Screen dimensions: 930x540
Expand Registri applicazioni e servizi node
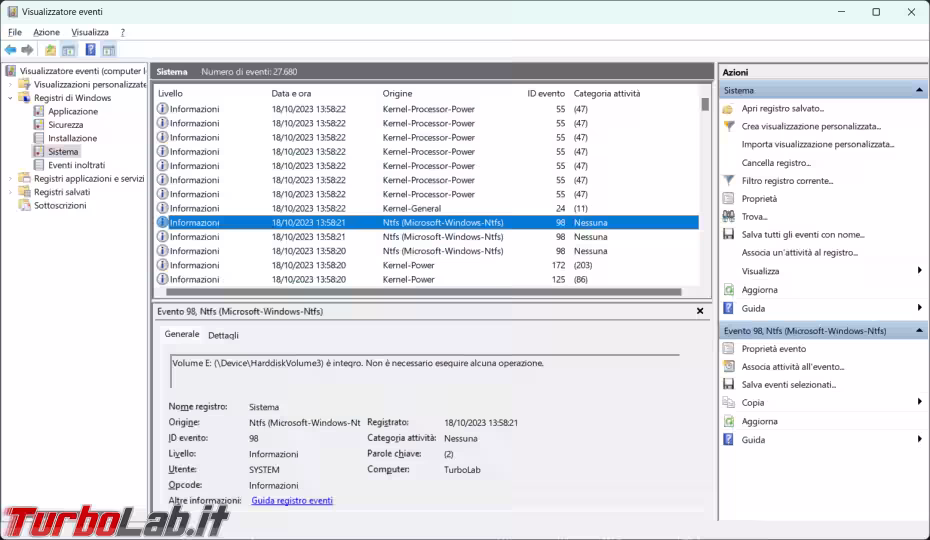(10, 178)
